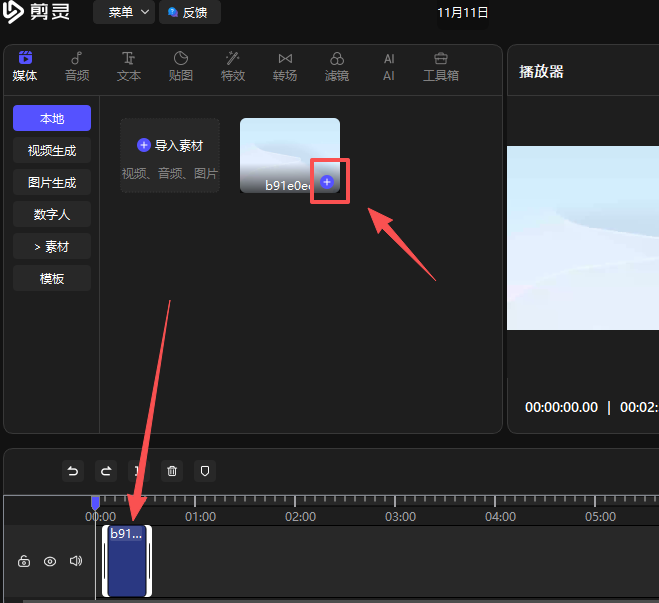Click the redo arrow in timeline toolbar

(x=105, y=470)
